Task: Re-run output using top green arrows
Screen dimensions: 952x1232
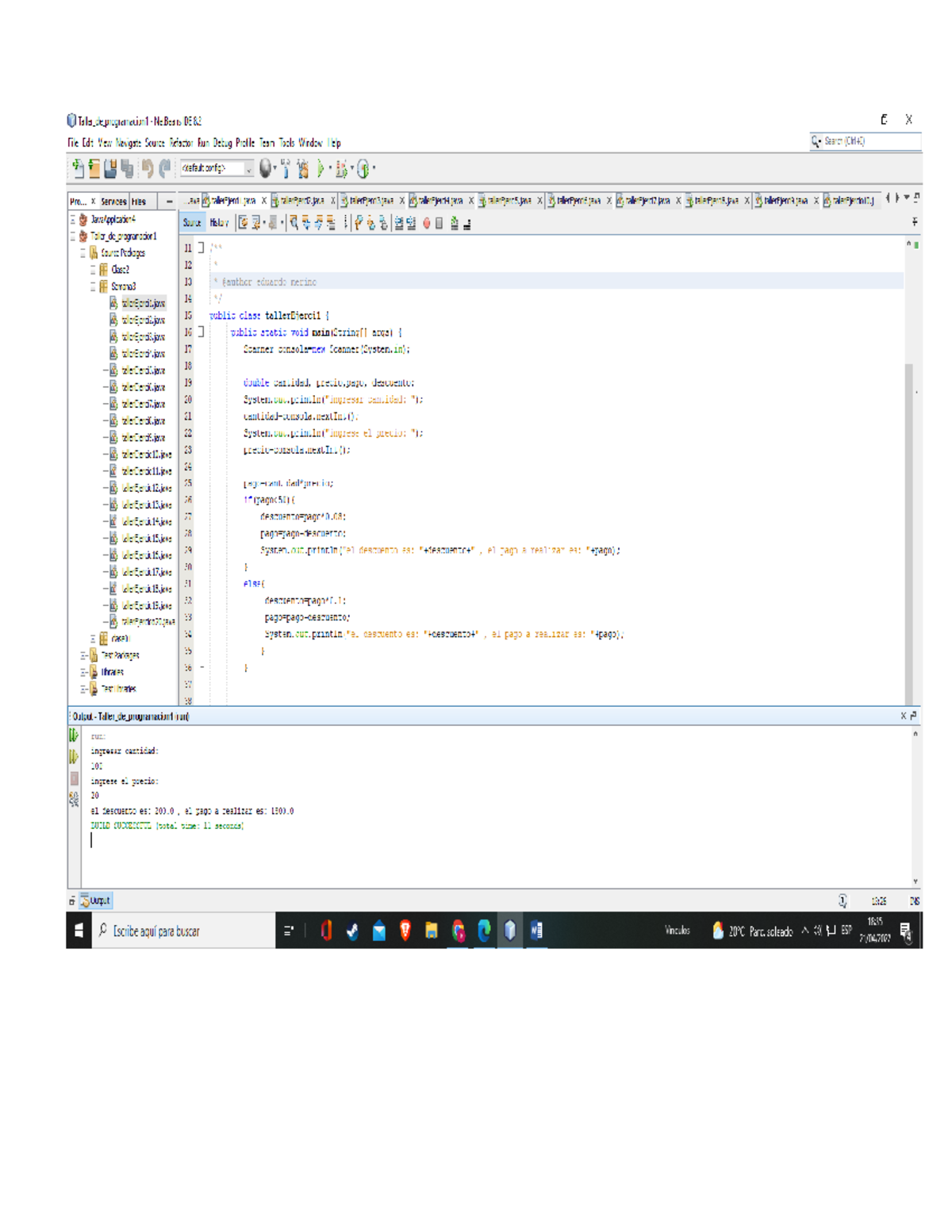Action: [74, 735]
